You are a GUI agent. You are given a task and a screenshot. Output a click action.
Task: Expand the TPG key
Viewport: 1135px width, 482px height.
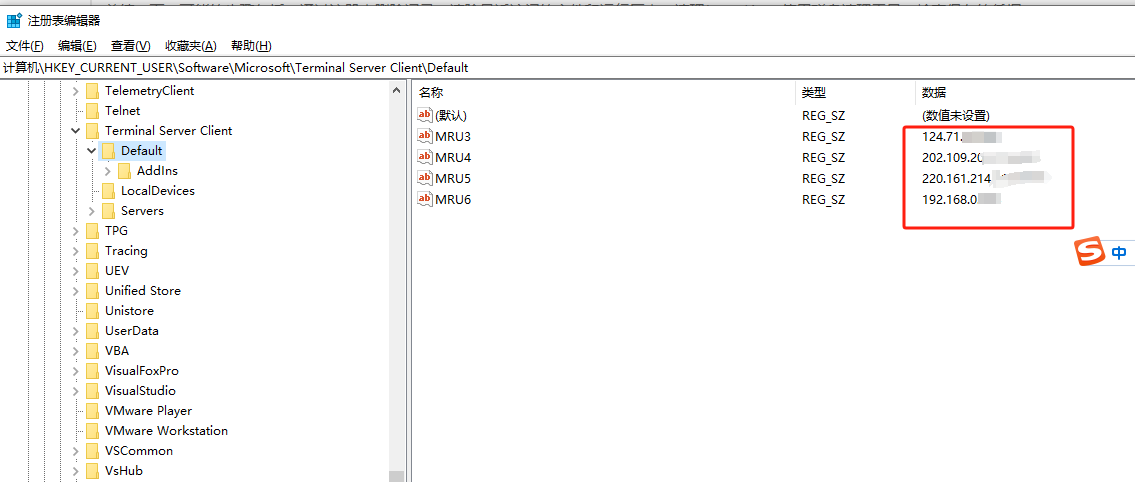[x=75, y=231]
